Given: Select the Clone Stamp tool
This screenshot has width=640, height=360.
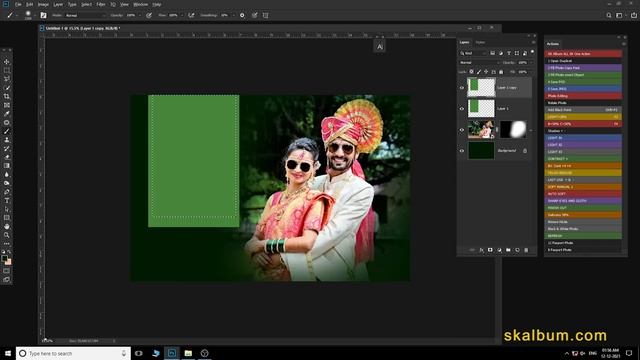Looking at the screenshot, I should tap(7, 140).
